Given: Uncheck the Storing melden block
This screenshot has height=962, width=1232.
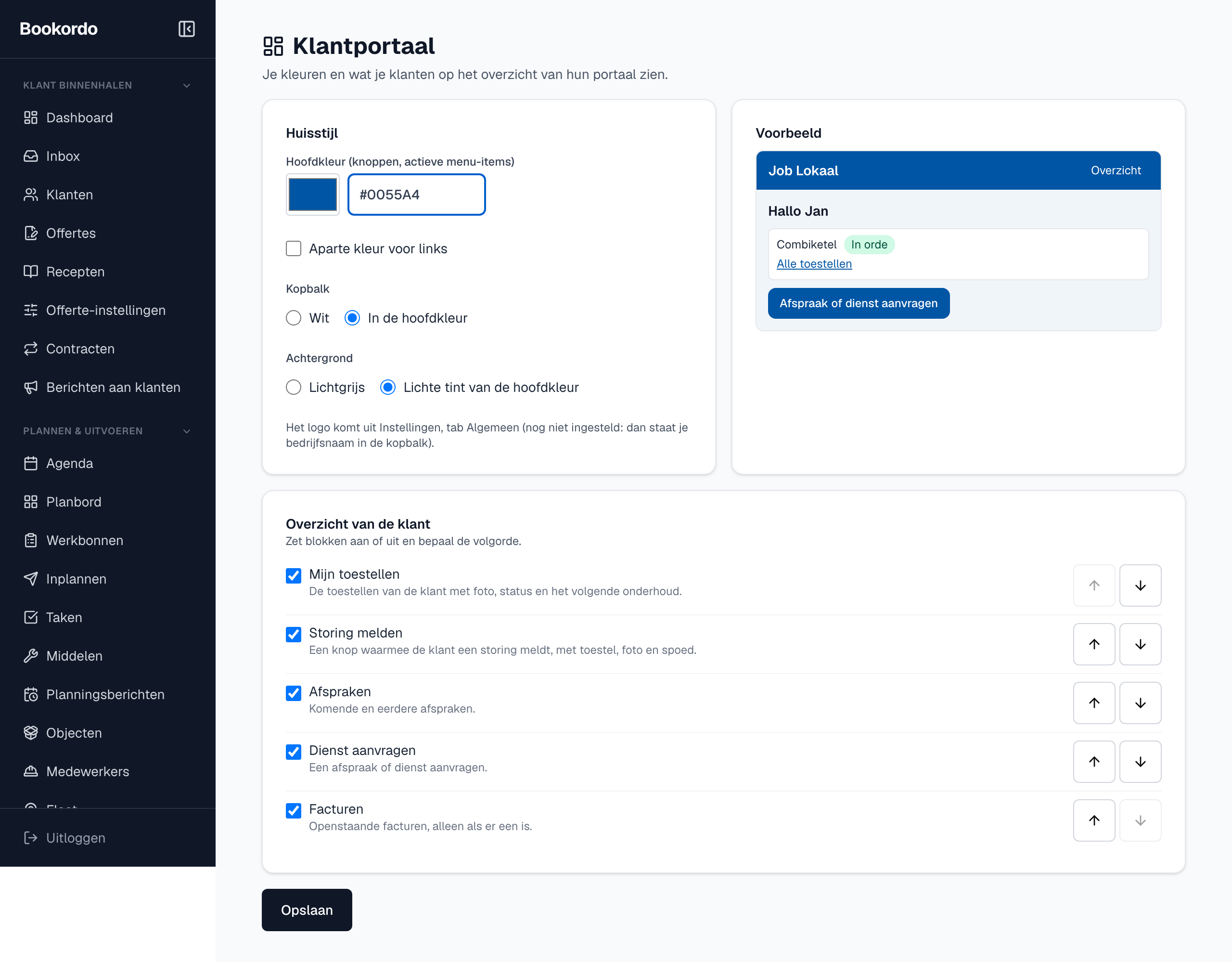Looking at the screenshot, I should [x=294, y=634].
